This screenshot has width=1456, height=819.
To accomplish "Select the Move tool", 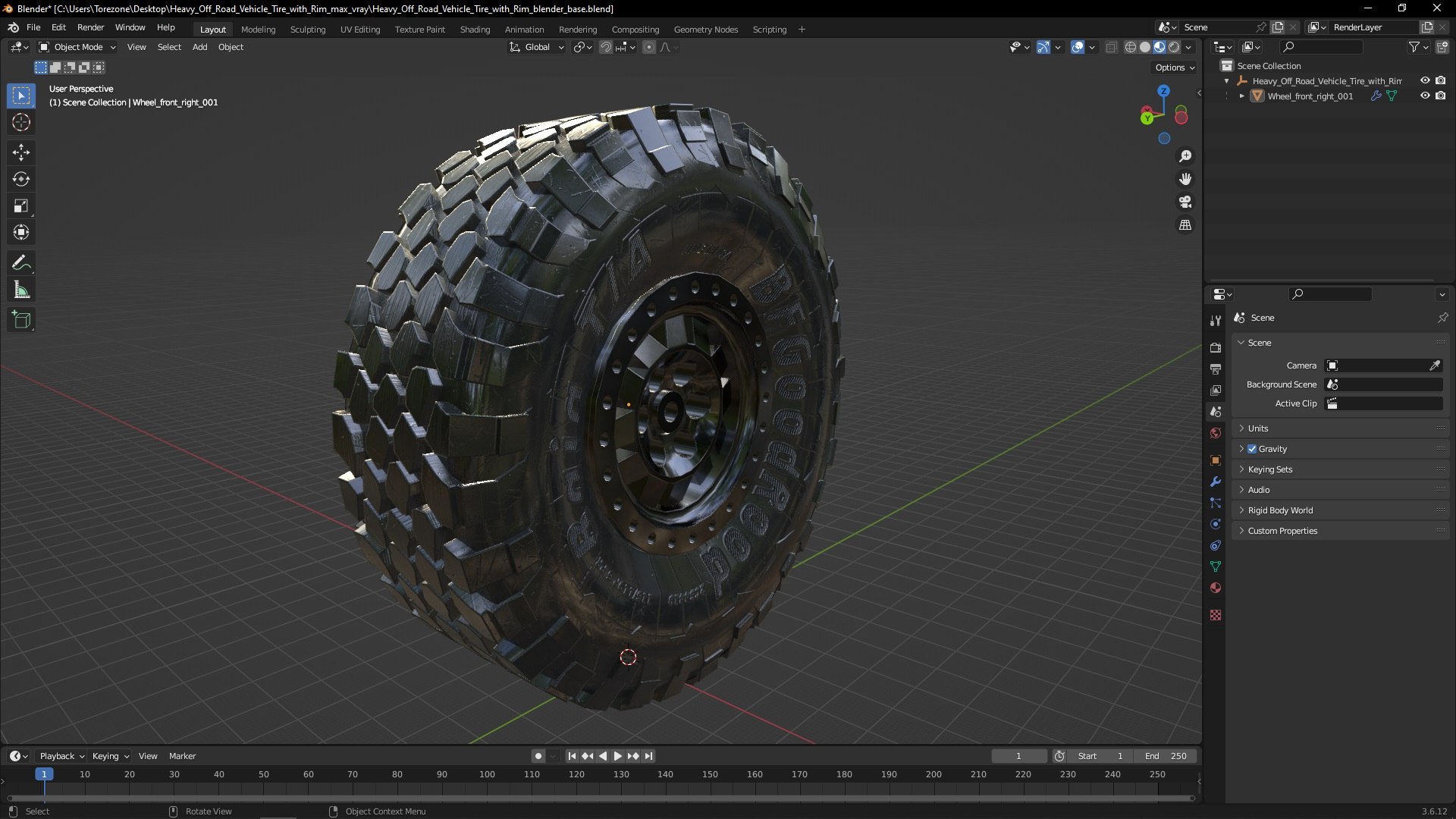I will coord(21,152).
